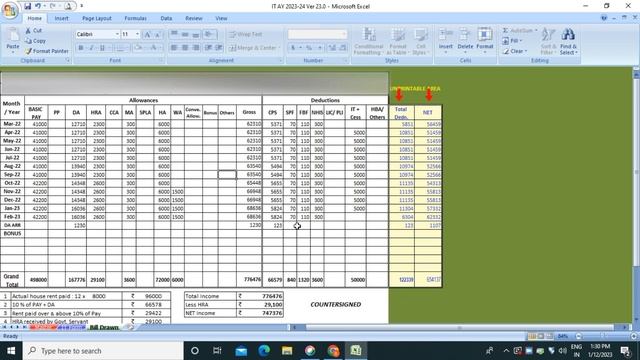Open the fill color picker

[x=145, y=48]
